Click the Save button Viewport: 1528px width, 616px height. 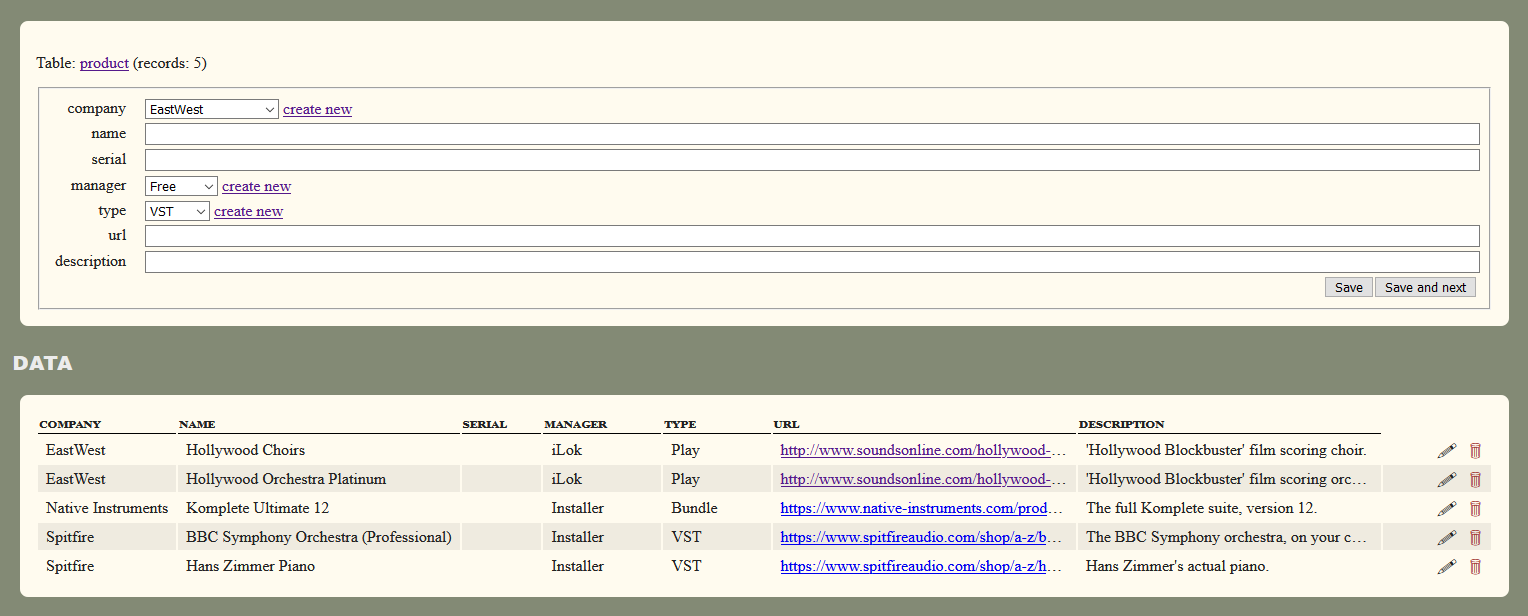click(x=1348, y=287)
